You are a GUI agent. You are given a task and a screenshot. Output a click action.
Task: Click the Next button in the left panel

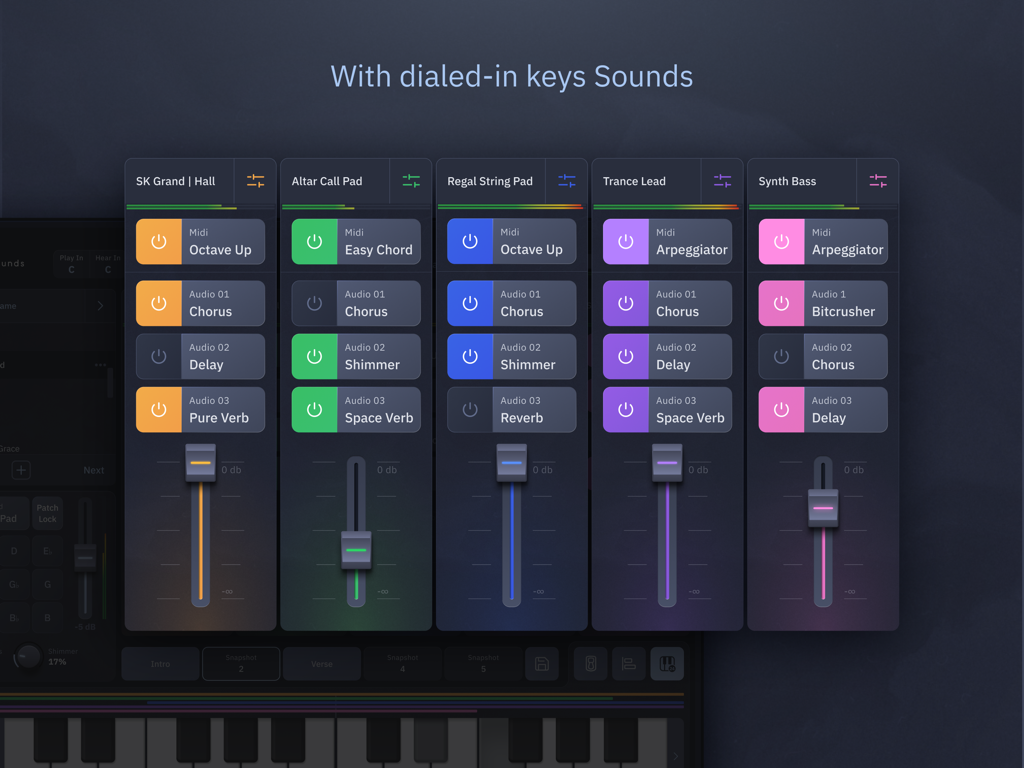tap(96, 469)
